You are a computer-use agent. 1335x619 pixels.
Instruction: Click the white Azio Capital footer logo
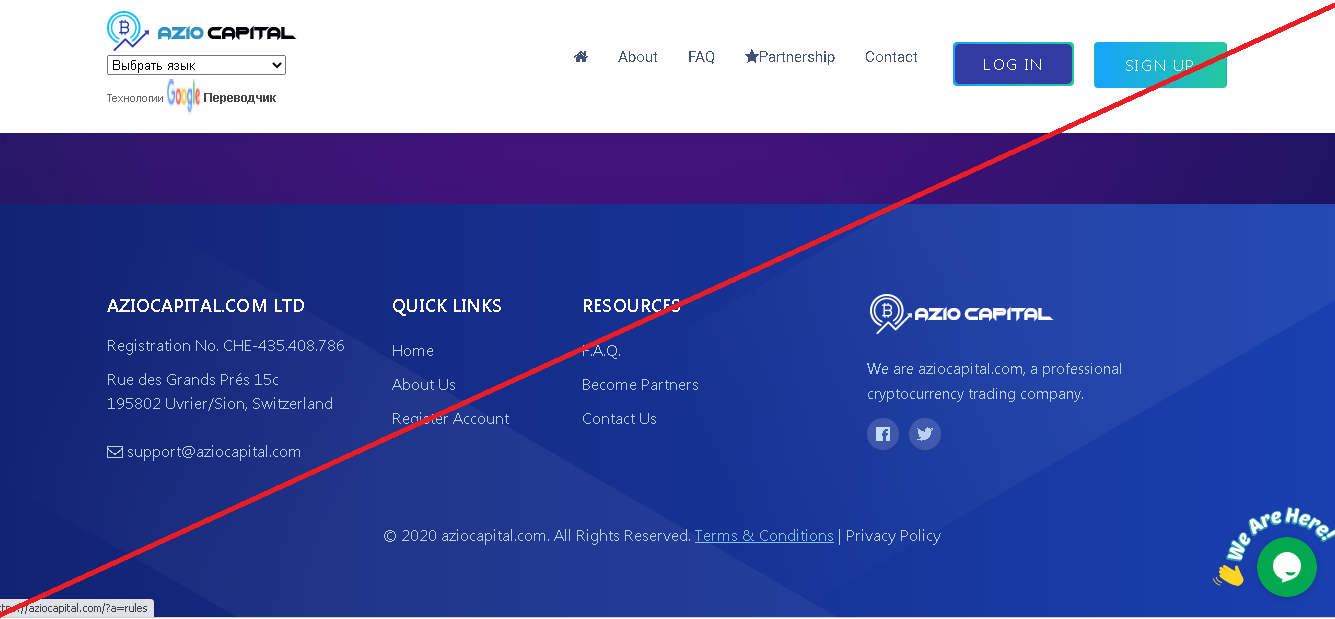pyautogui.click(x=960, y=314)
